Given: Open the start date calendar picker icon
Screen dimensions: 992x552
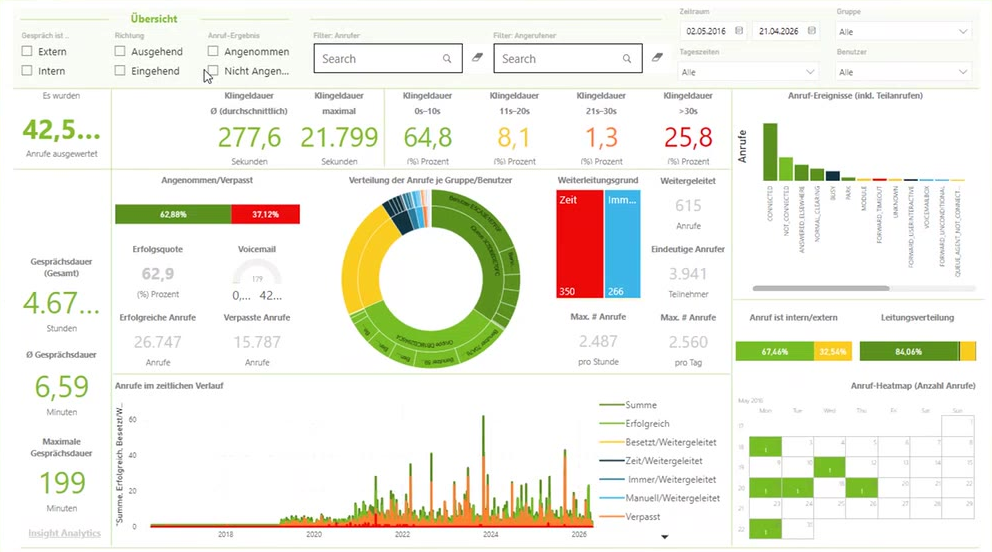Looking at the screenshot, I should tap(738, 30).
